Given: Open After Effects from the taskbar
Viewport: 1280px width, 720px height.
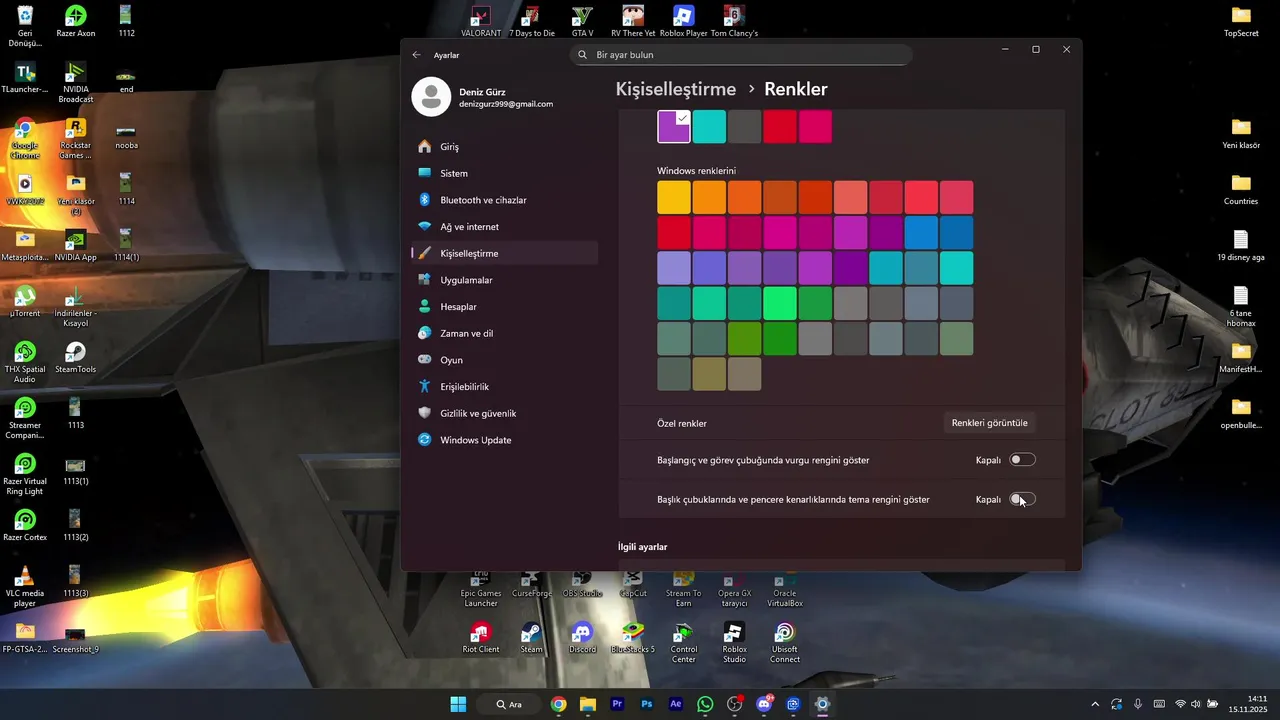Looking at the screenshot, I should coord(676,704).
